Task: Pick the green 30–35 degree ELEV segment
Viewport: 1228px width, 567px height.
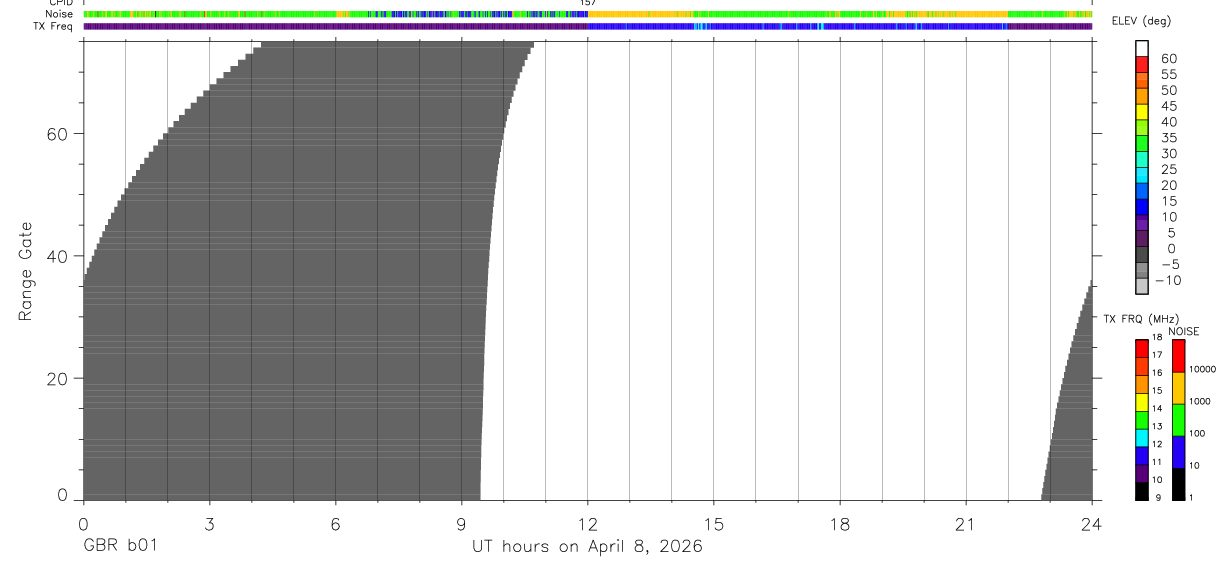Action: click(x=1142, y=144)
